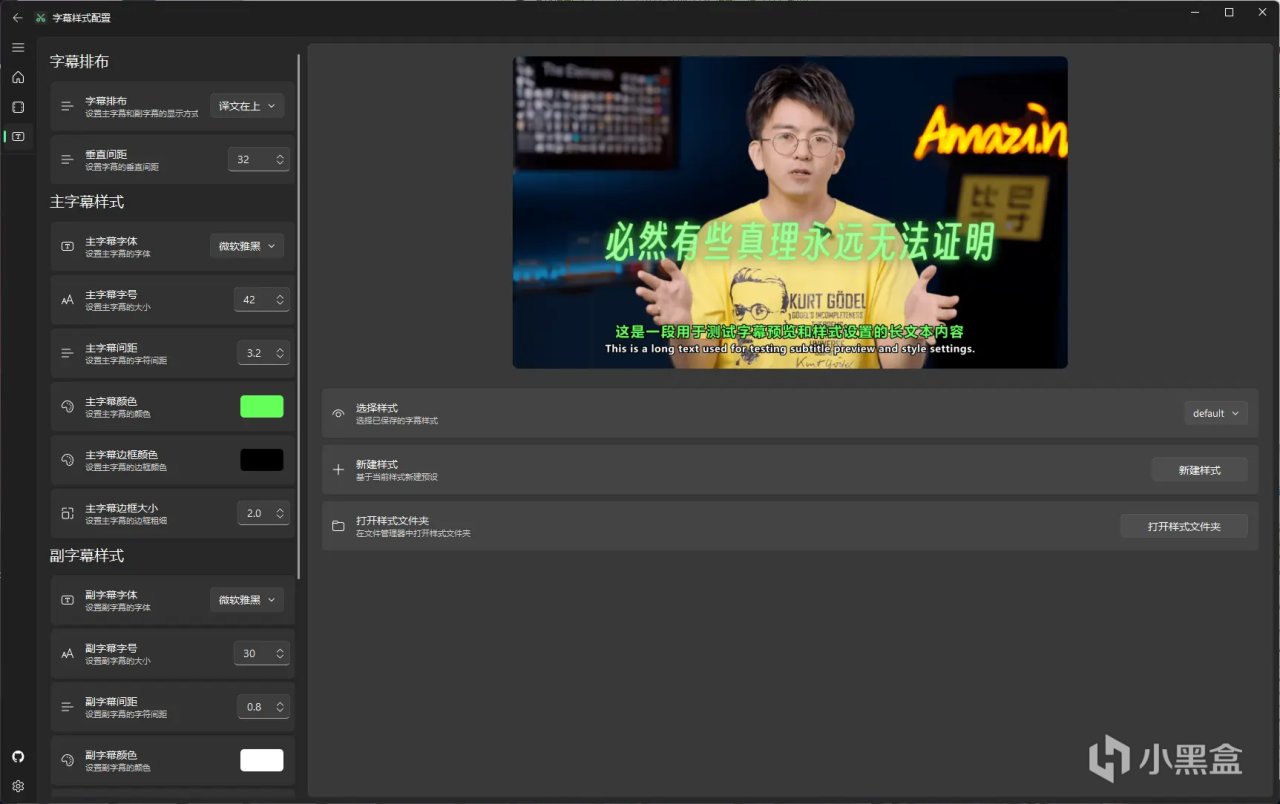Pick the black 主字幕边框颜色 swatch
The height and width of the screenshot is (804, 1280).
(262, 460)
